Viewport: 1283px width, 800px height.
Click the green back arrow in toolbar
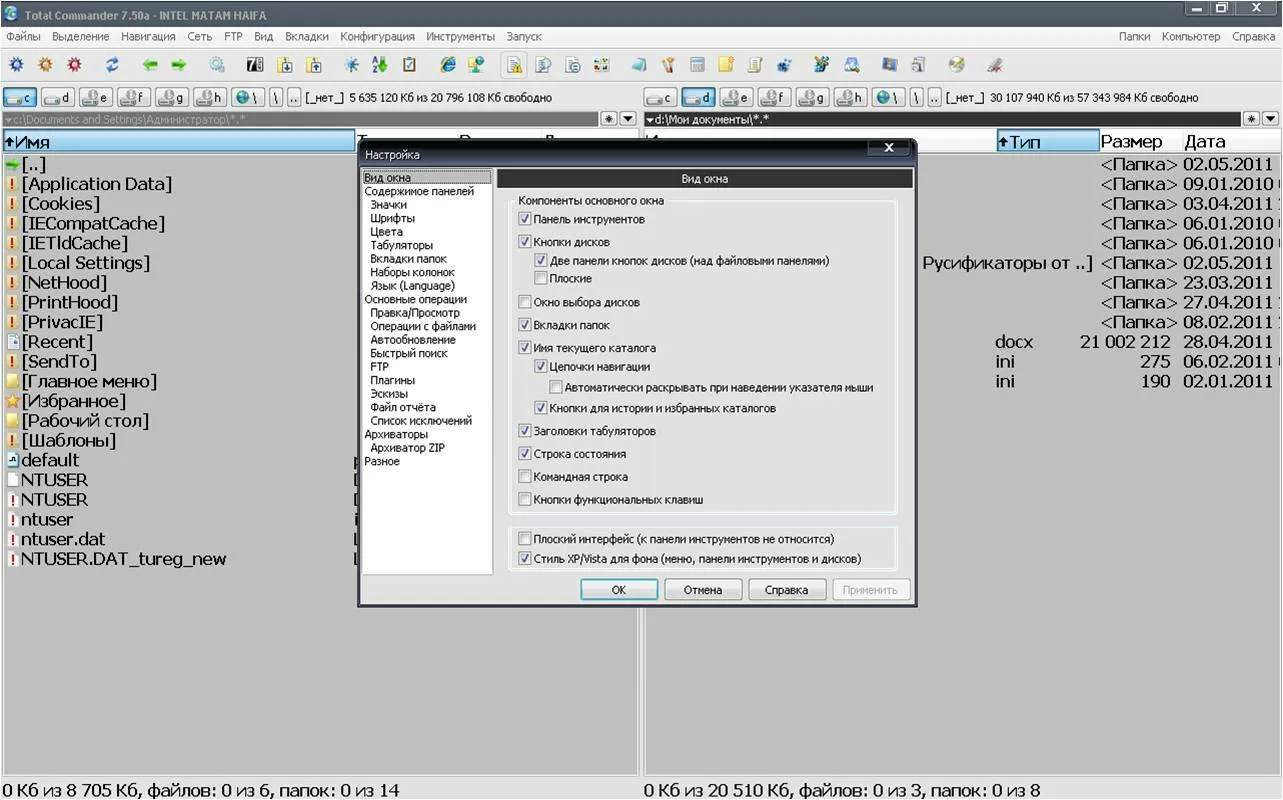pos(150,65)
